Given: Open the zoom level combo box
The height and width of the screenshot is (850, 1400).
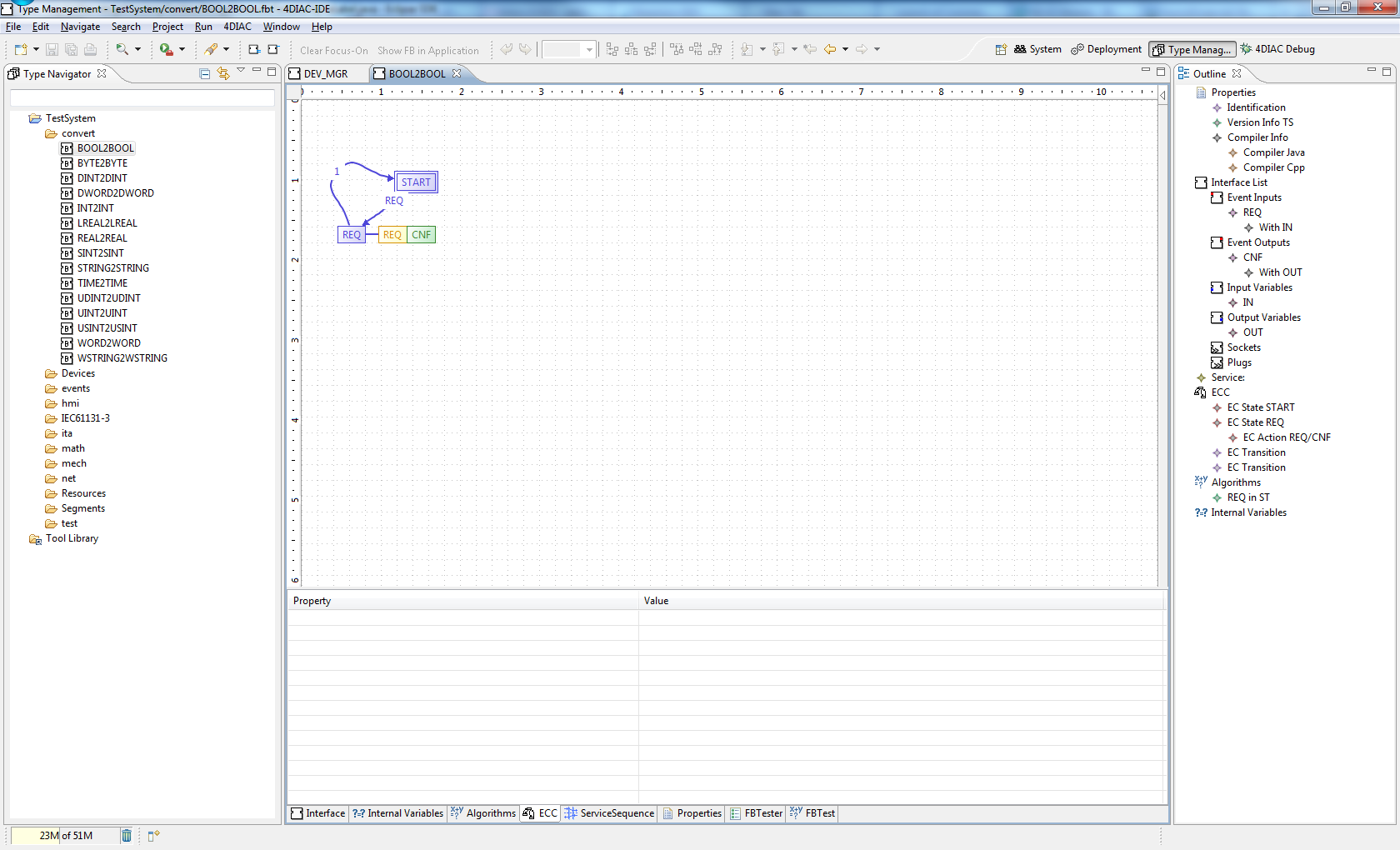Looking at the screenshot, I should 569,50.
